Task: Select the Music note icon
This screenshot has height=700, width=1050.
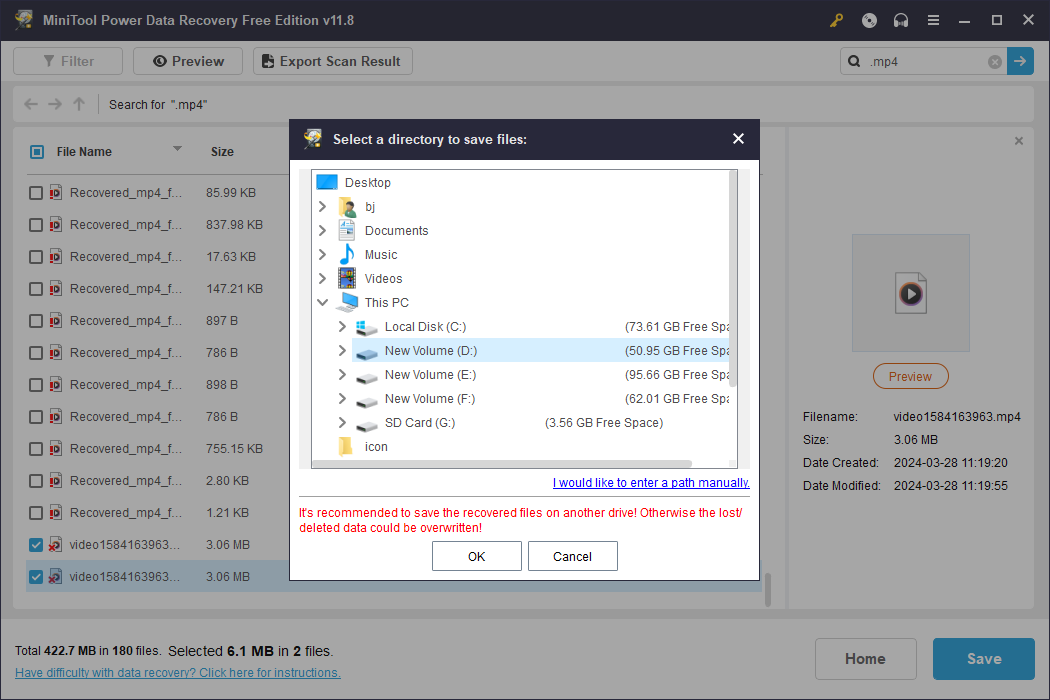Action: click(x=347, y=255)
